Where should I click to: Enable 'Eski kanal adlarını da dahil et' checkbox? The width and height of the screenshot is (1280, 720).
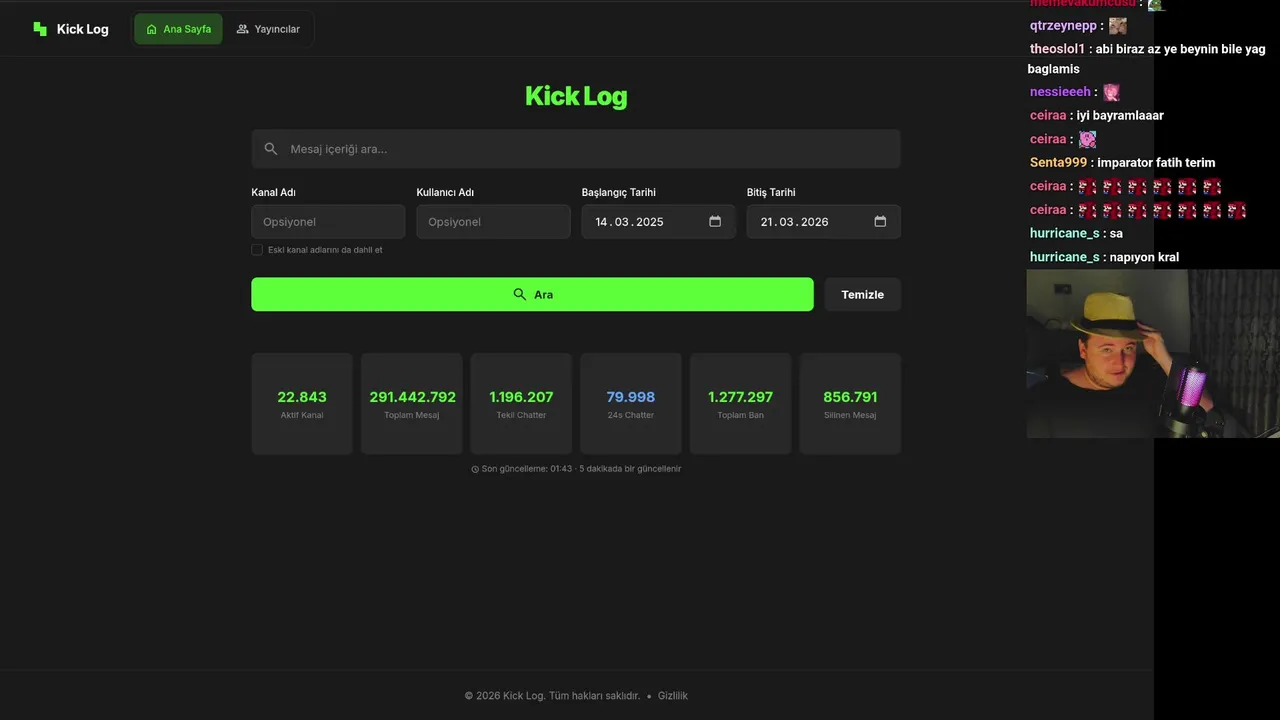pyautogui.click(x=257, y=250)
